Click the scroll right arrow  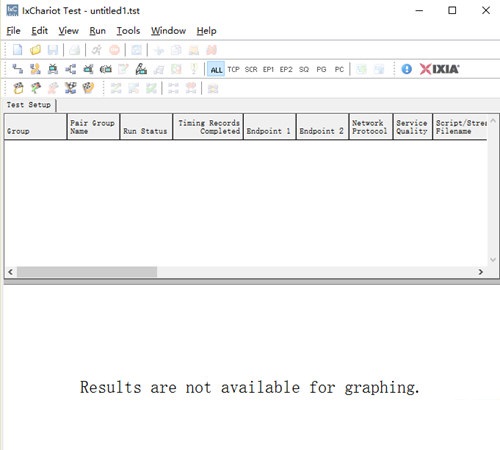[480, 272]
